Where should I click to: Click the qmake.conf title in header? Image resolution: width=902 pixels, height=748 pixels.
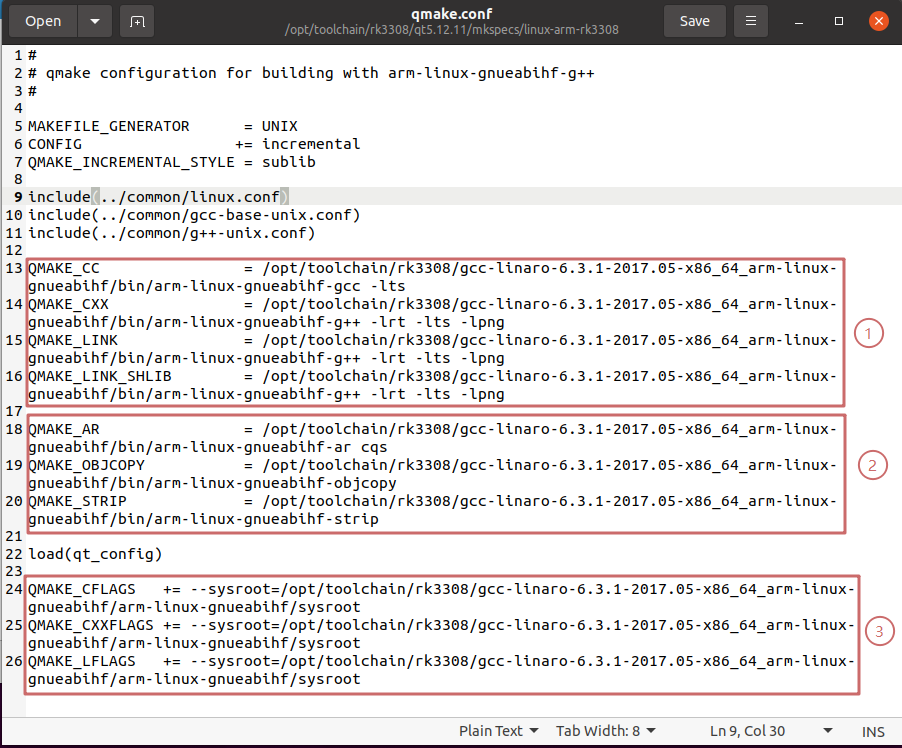pyautogui.click(x=450, y=13)
